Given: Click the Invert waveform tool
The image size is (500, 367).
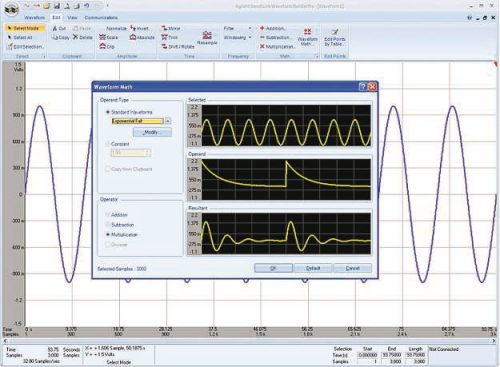Looking at the screenshot, I should pos(139,28).
